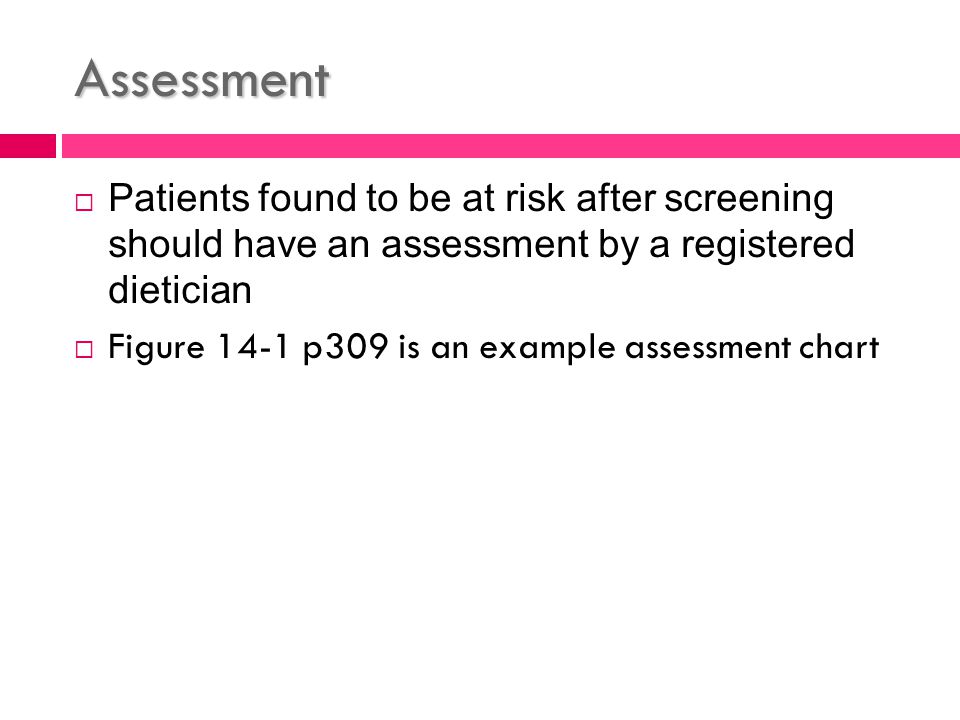Click the word should in first bullet
The width and height of the screenshot is (960, 720).
click(x=165, y=244)
